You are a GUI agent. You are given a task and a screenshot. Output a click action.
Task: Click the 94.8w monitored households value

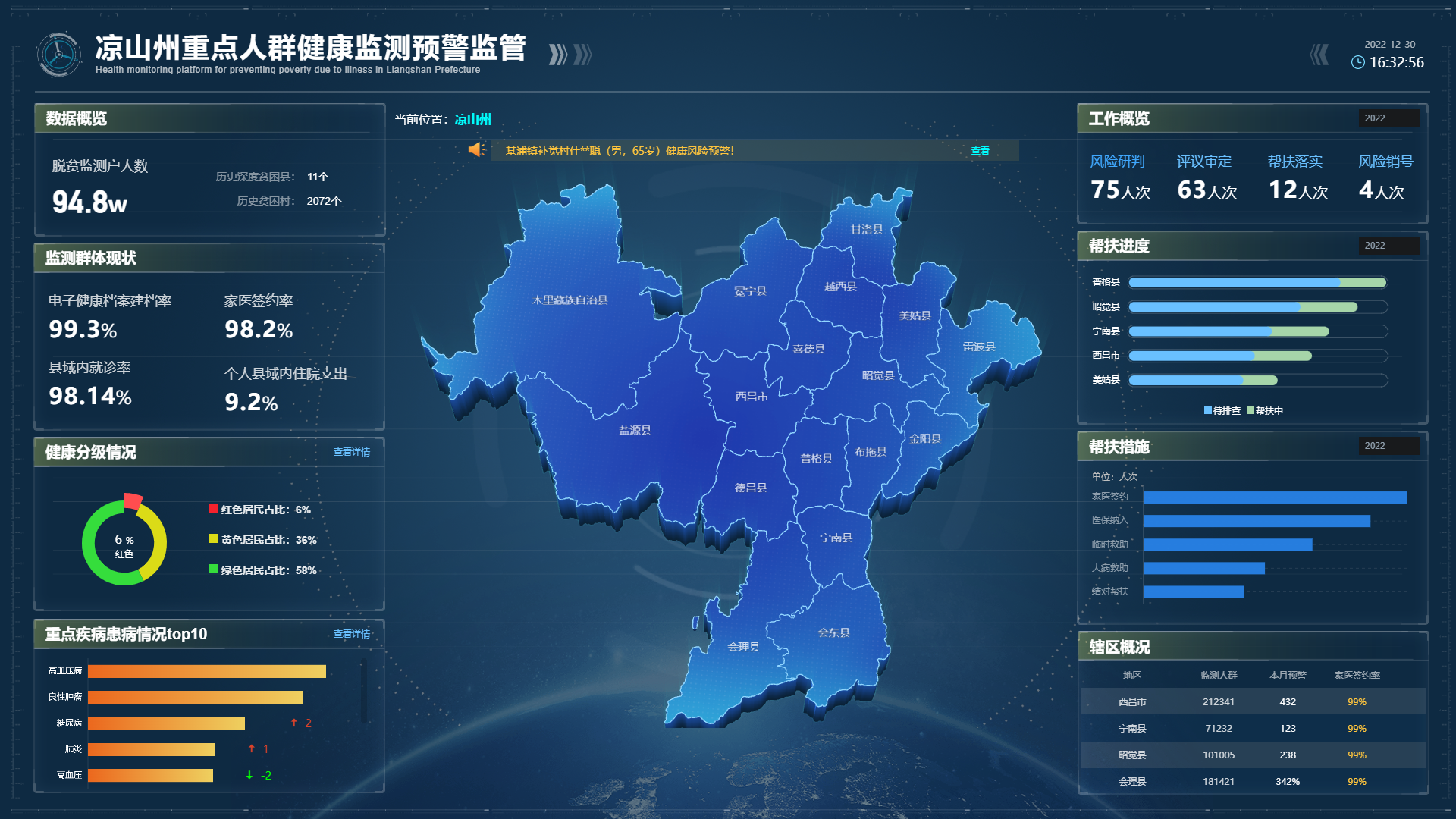tap(89, 202)
